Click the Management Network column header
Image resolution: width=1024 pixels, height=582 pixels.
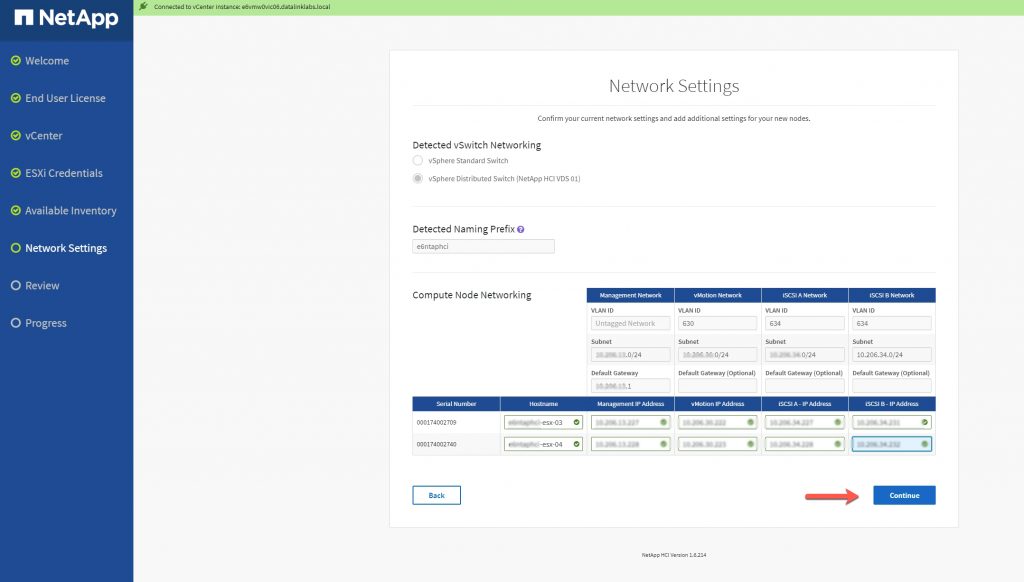[630, 295]
